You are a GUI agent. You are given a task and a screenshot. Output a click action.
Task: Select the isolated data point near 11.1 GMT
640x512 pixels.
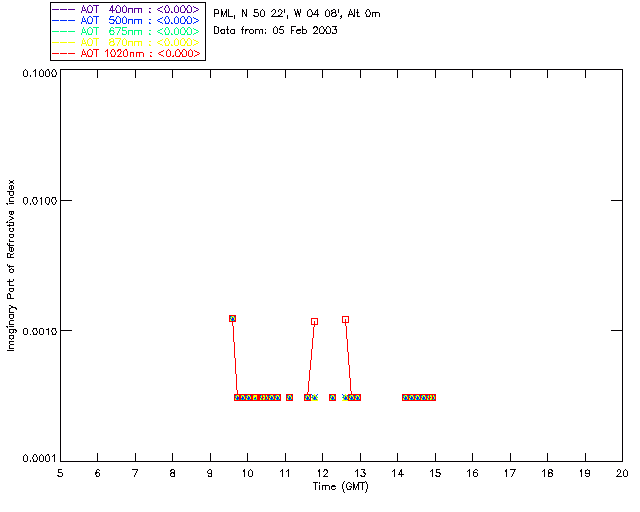[x=289, y=397]
